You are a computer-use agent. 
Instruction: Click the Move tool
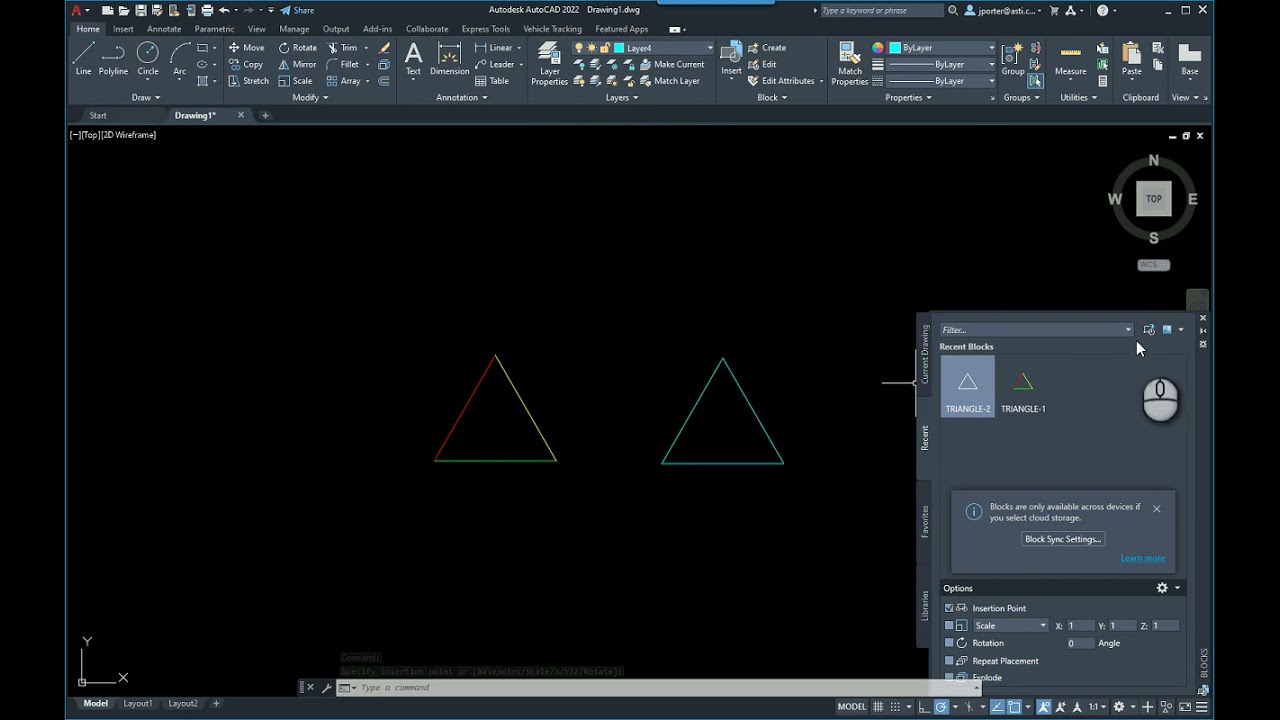(x=246, y=47)
